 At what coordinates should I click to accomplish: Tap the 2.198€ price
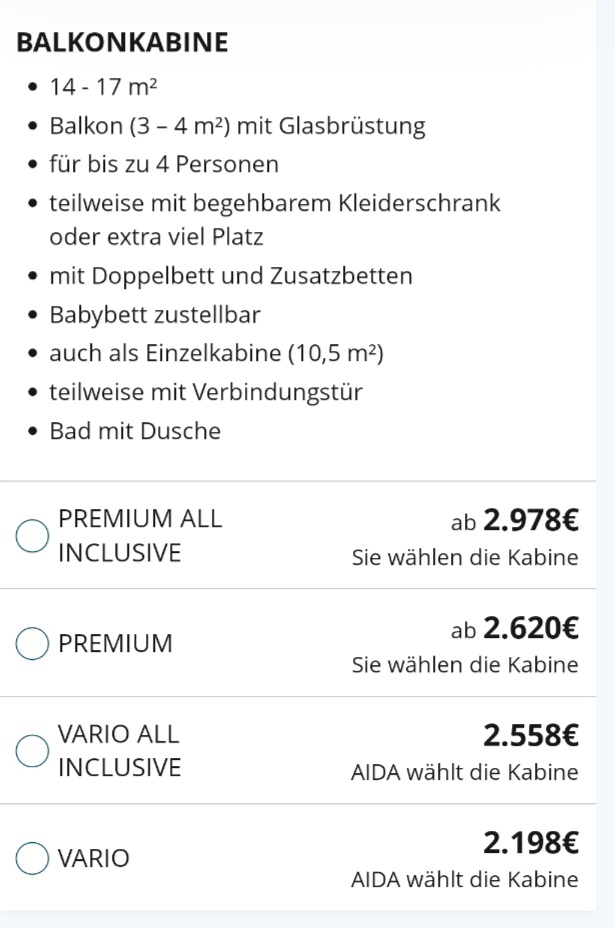(x=530, y=843)
